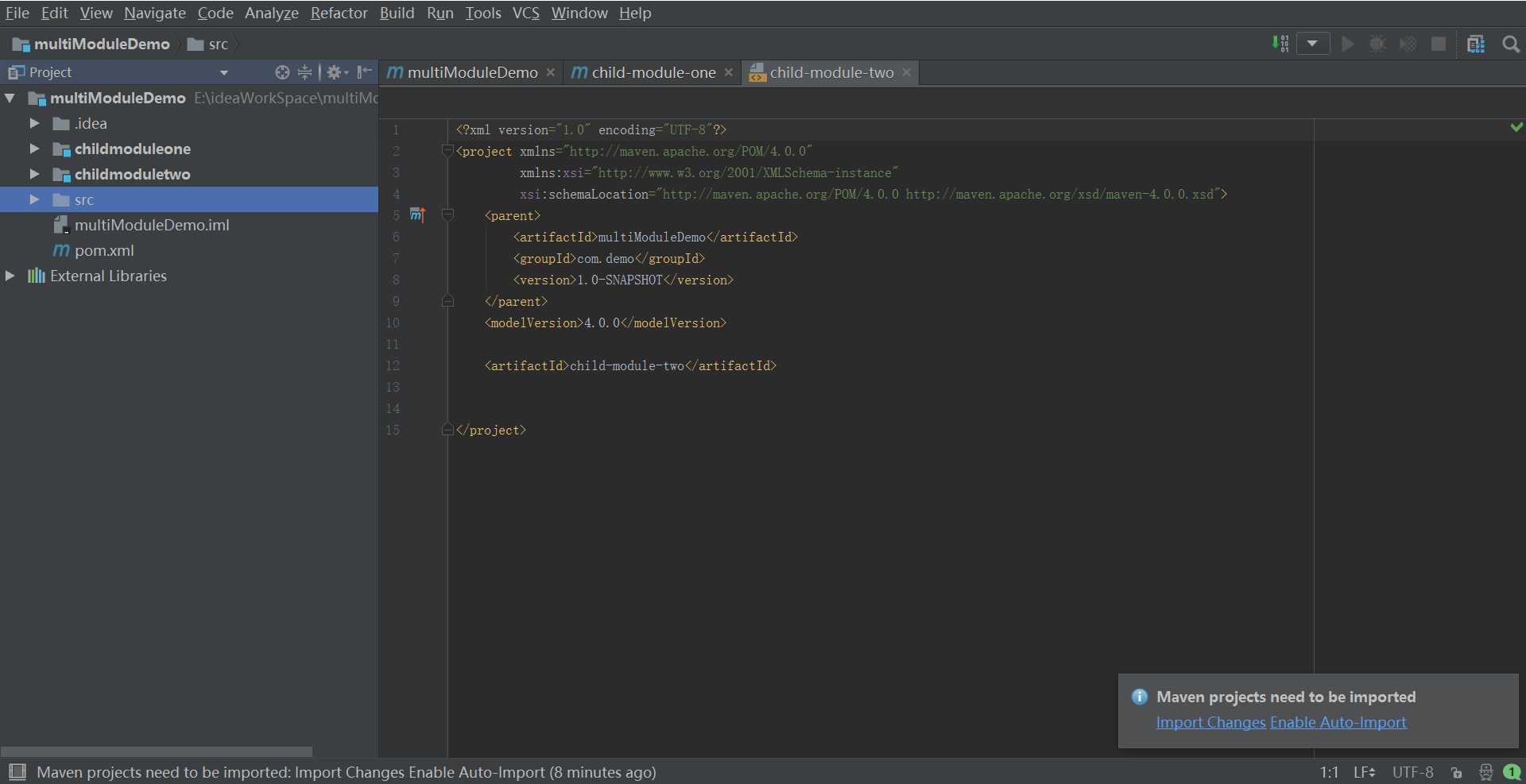Viewport: 1526px width, 784px height.
Task: Open Project panel settings gear icon
Action: pyautogui.click(x=337, y=72)
